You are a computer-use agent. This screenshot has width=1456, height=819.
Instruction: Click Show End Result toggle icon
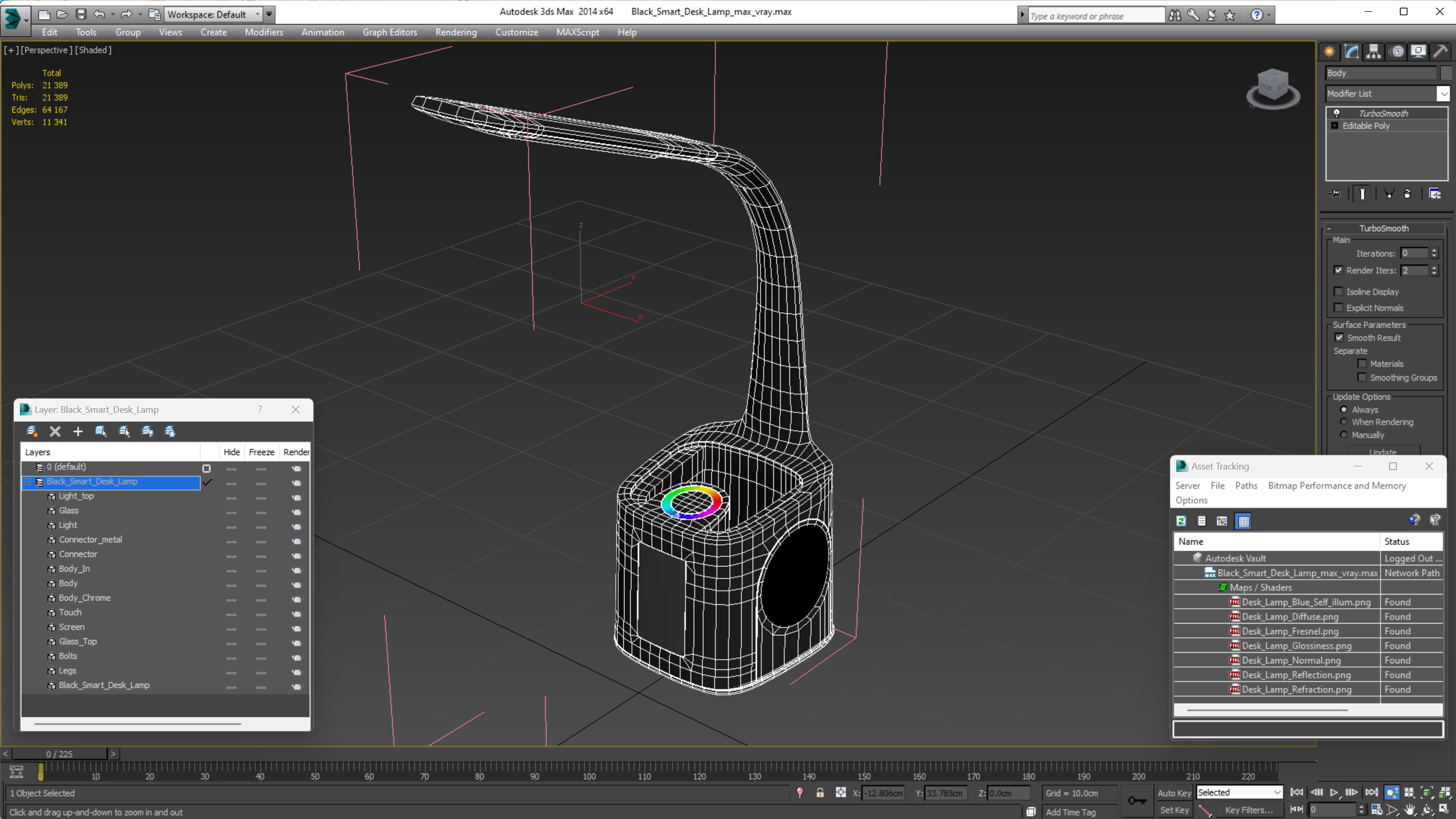[1362, 194]
